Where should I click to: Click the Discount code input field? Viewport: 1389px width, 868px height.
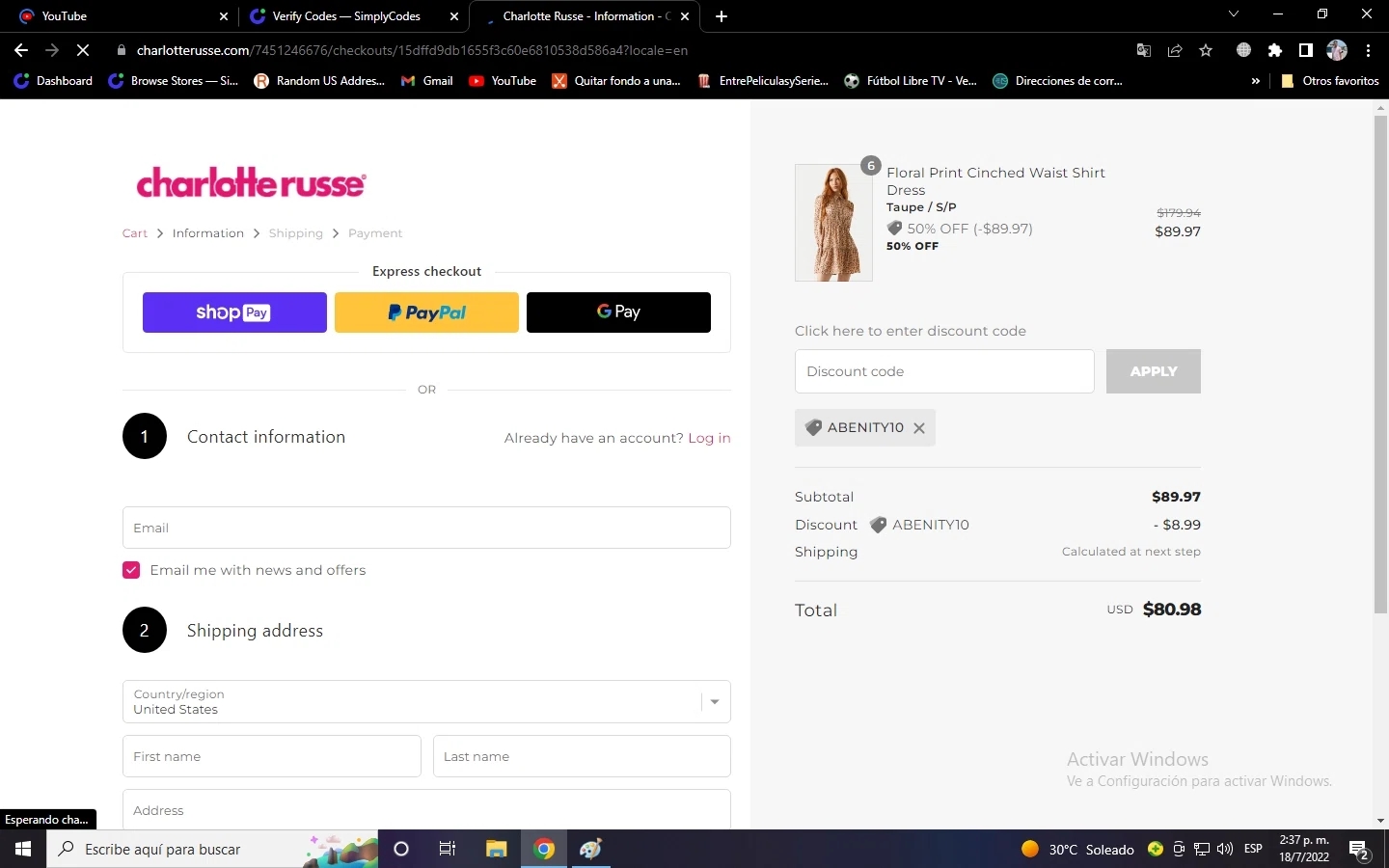click(943, 371)
